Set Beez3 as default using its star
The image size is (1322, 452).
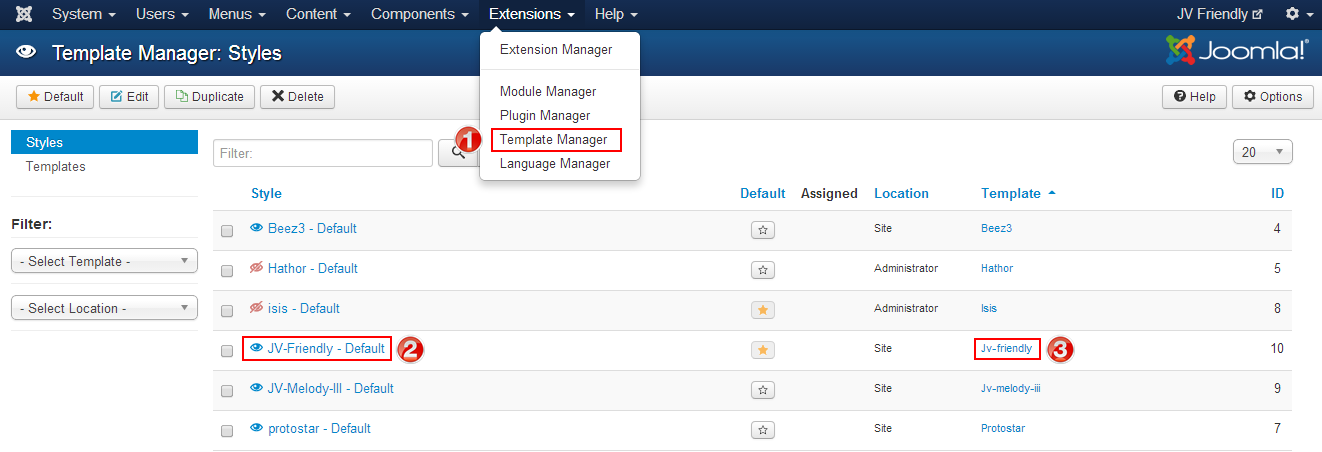[x=763, y=230]
